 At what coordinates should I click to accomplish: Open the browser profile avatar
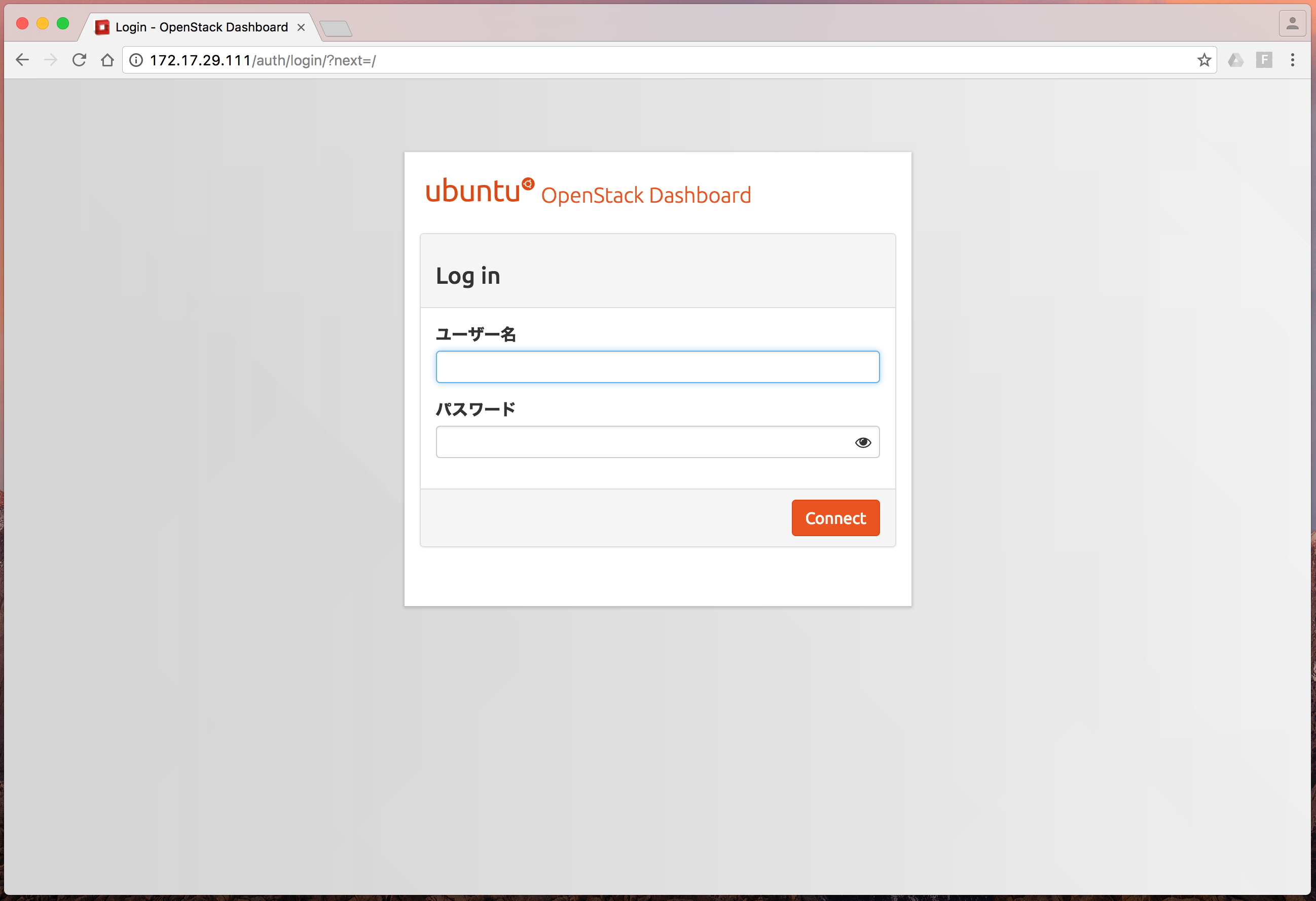(x=1292, y=23)
